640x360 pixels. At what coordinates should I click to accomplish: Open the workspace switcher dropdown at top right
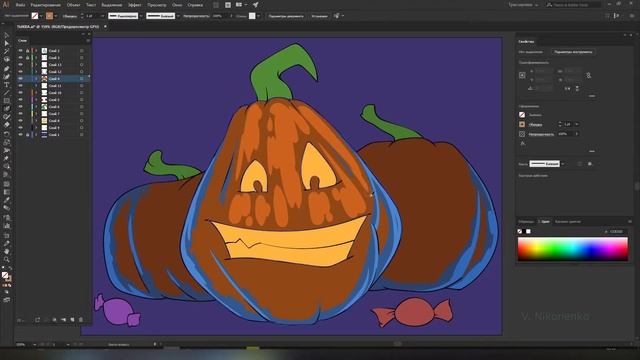[524, 5]
